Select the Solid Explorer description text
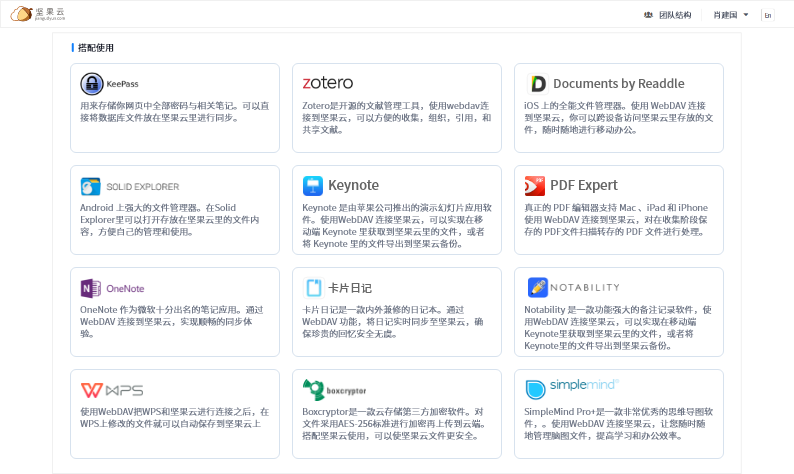 (170, 220)
